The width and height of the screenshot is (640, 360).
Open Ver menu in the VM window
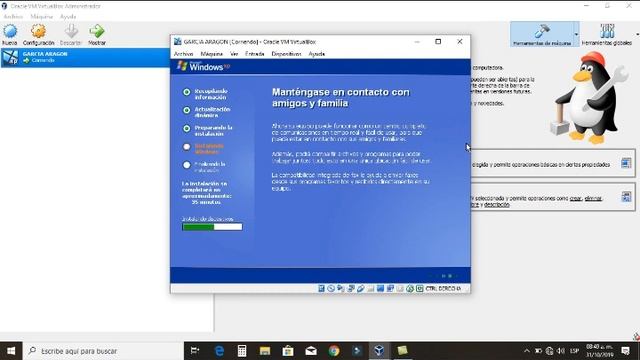pyautogui.click(x=234, y=54)
